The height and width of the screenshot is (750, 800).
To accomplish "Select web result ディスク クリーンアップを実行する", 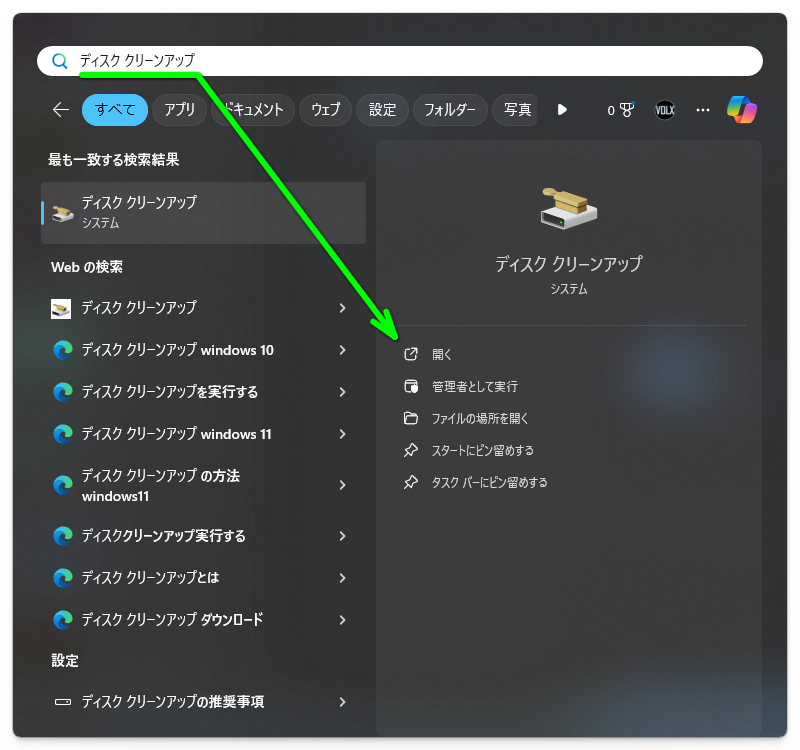I will tap(169, 392).
